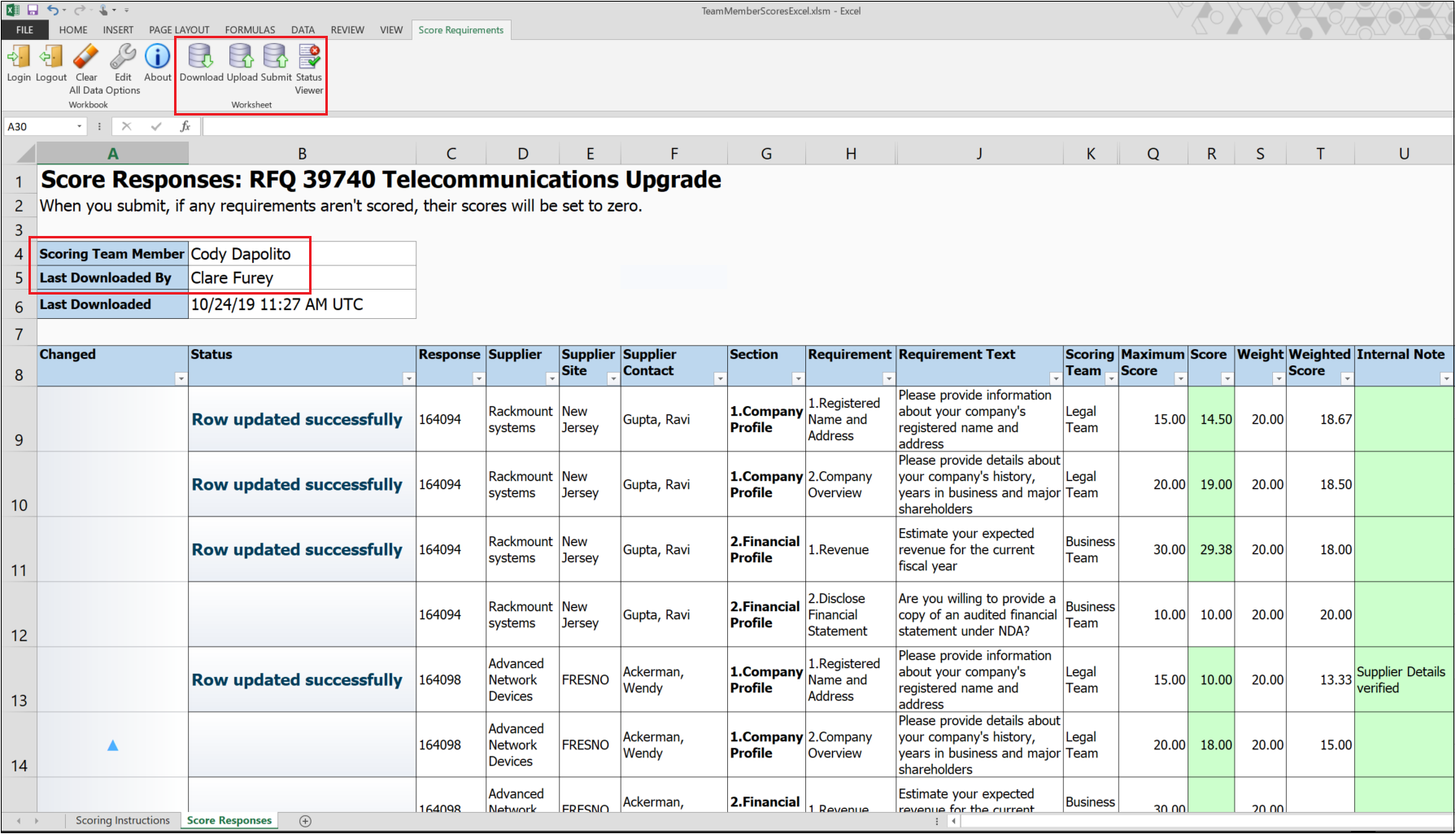This screenshot has height=834, width=1456.
Task: Switch to the PAGE LAYOUT tab
Action: (x=179, y=30)
